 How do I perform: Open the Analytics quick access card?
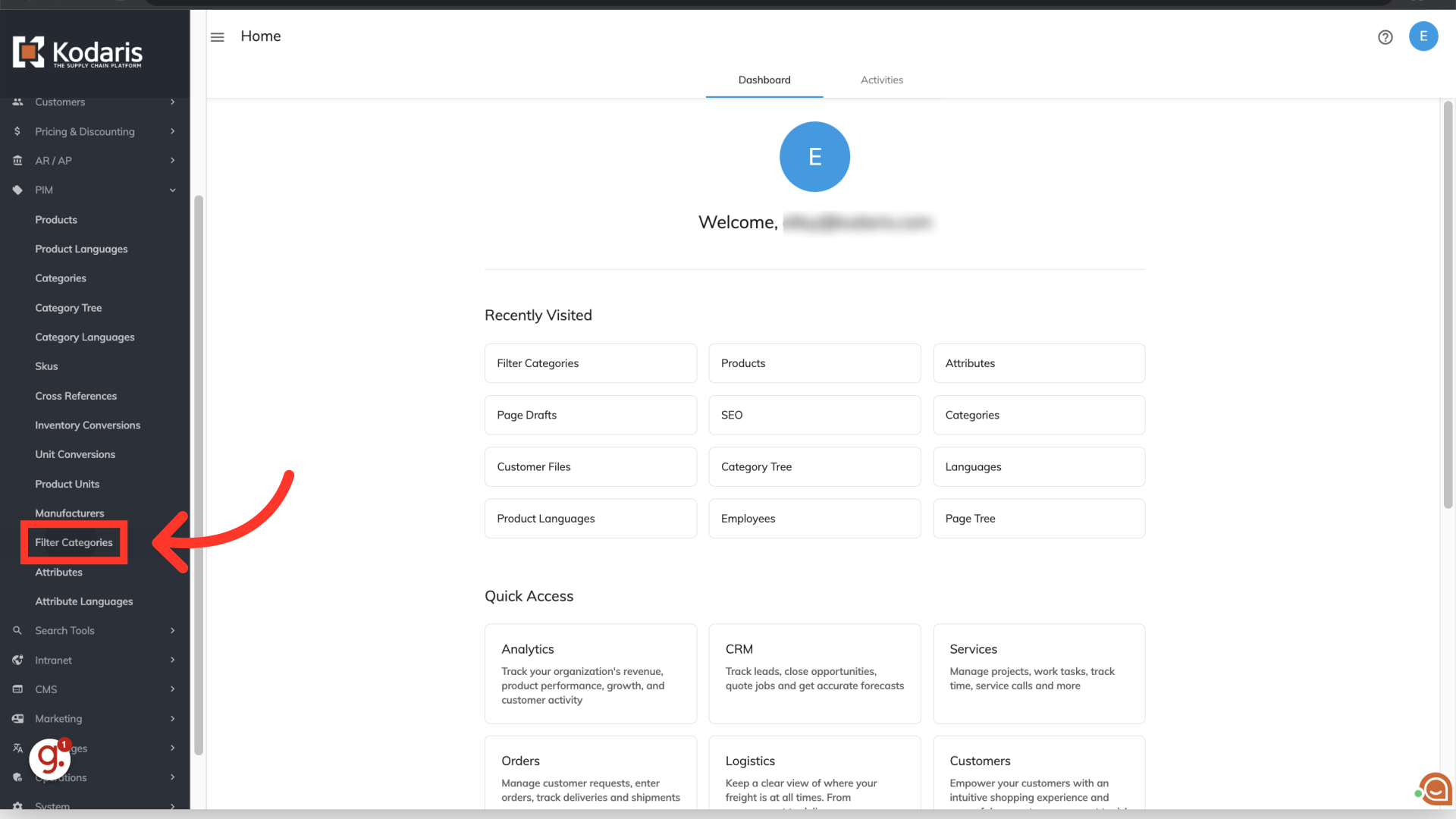pyautogui.click(x=590, y=673)
